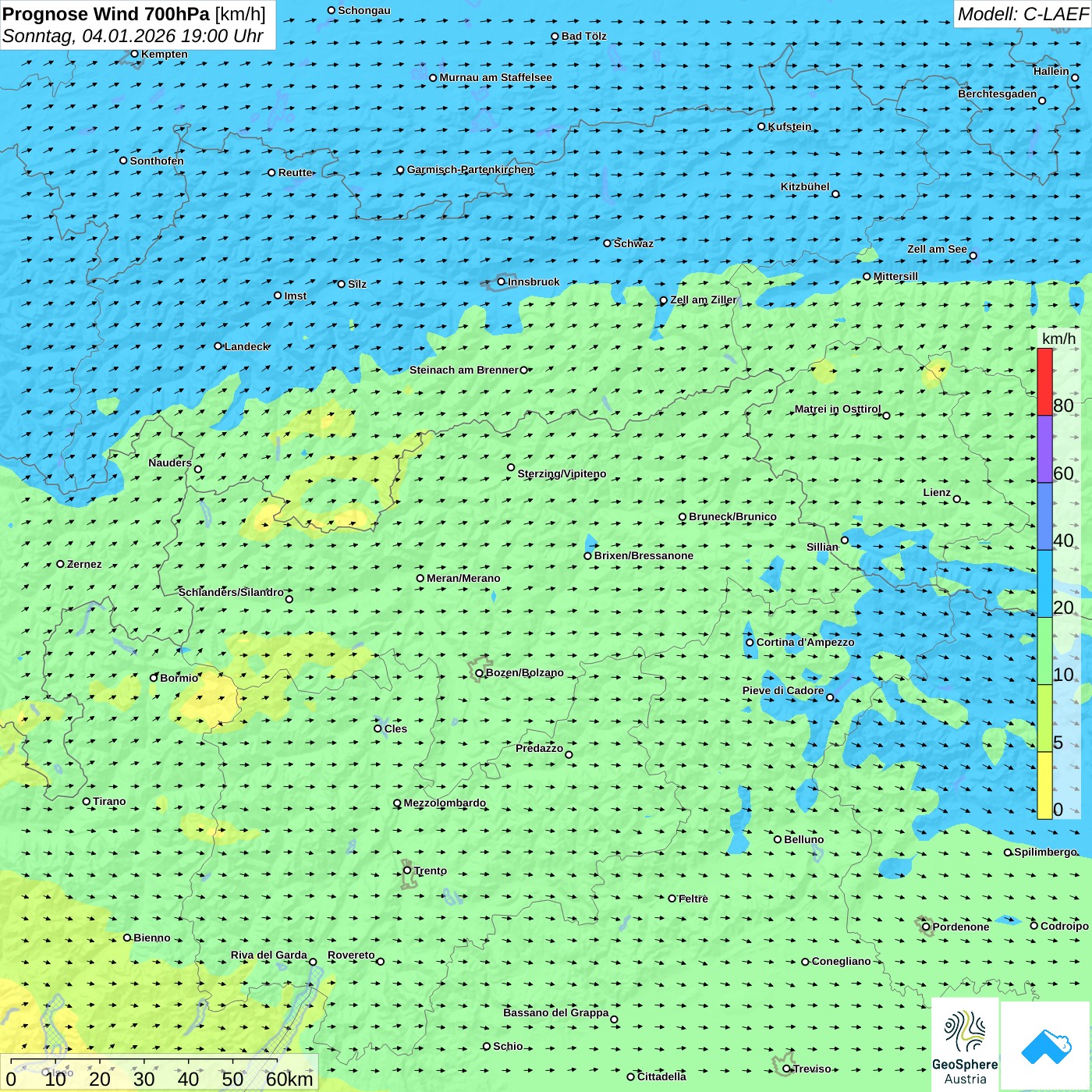Select the Garmisch-Partenkirchen marker
The image size is (1092, 1092).
tap(400, 170)
